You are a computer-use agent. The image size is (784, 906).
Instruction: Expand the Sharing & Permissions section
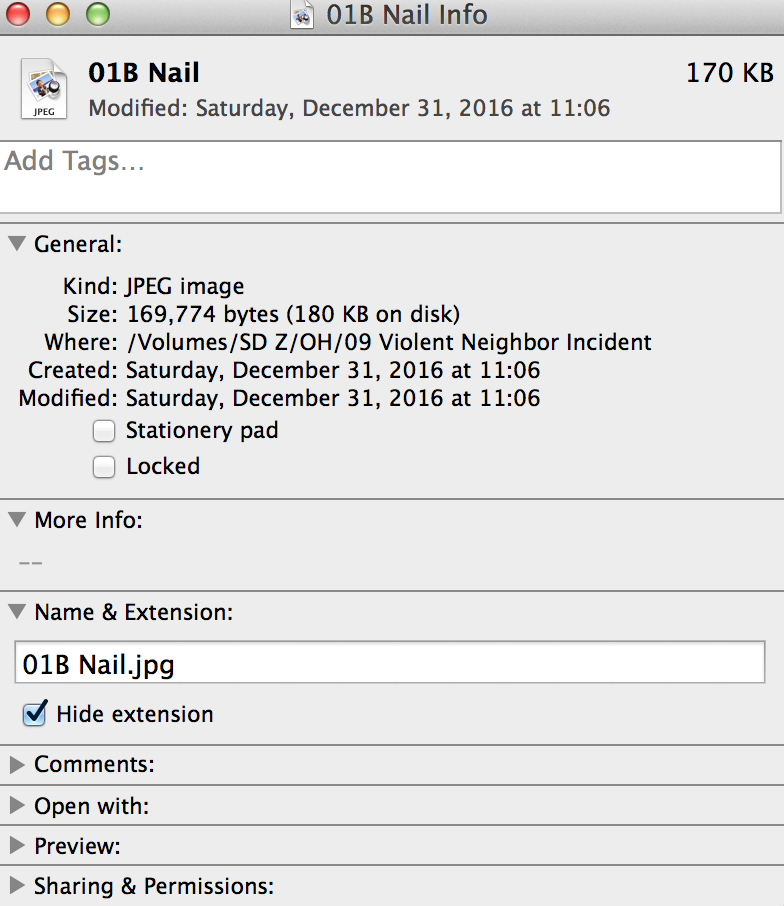[x=17, y=885]
